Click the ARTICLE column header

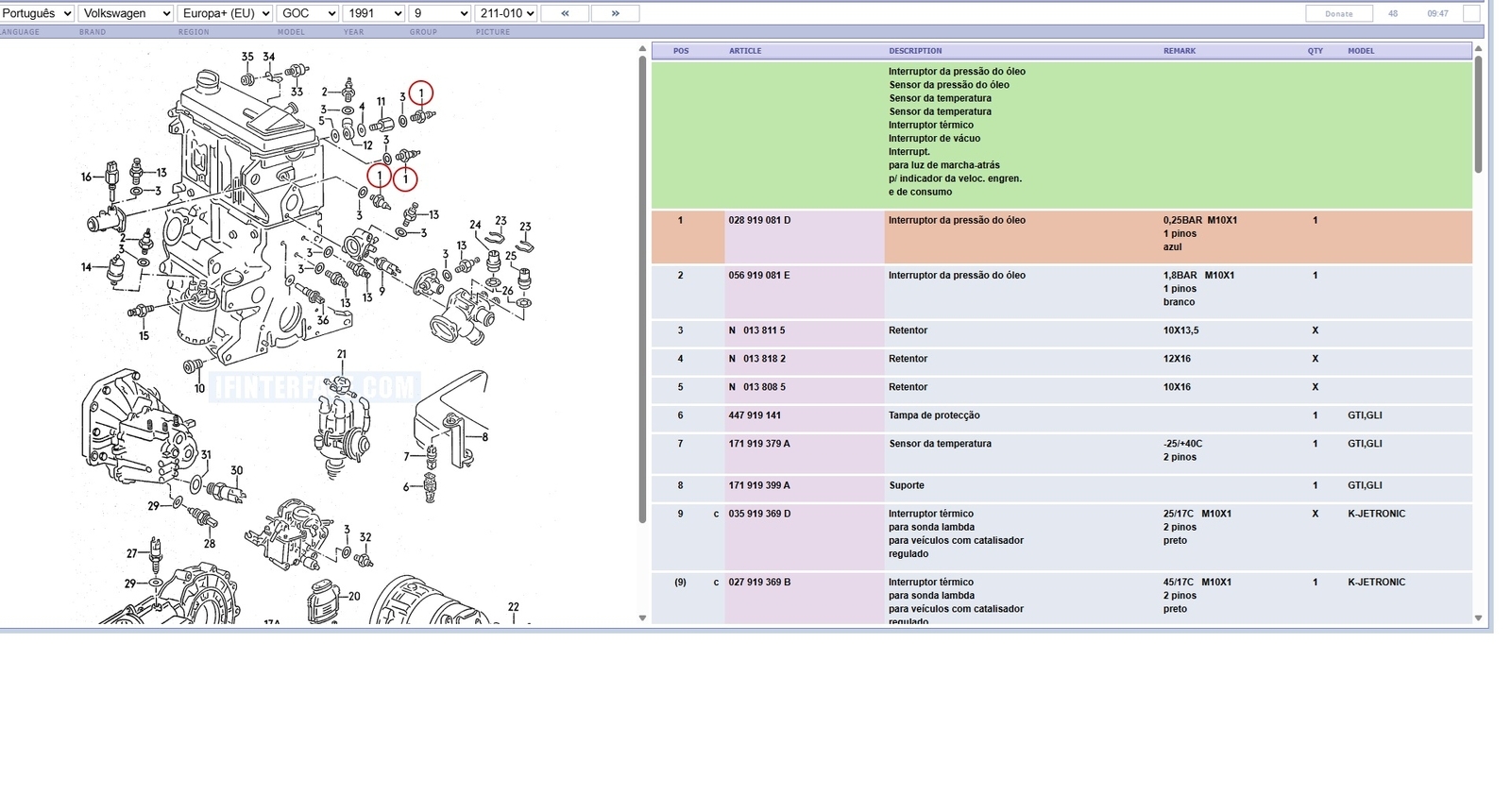tap(745, 51)
